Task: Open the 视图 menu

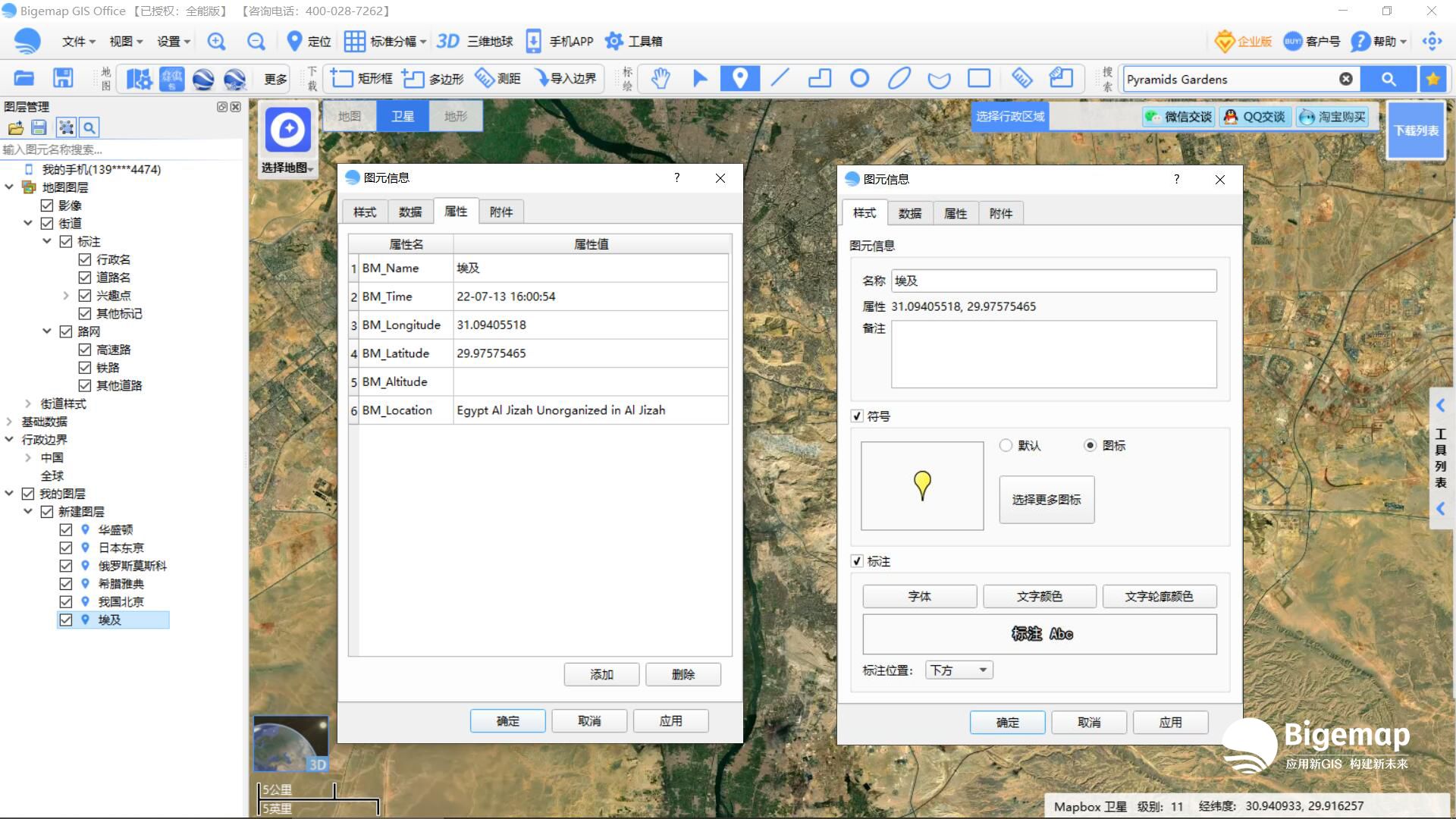Action: [126, 41]
